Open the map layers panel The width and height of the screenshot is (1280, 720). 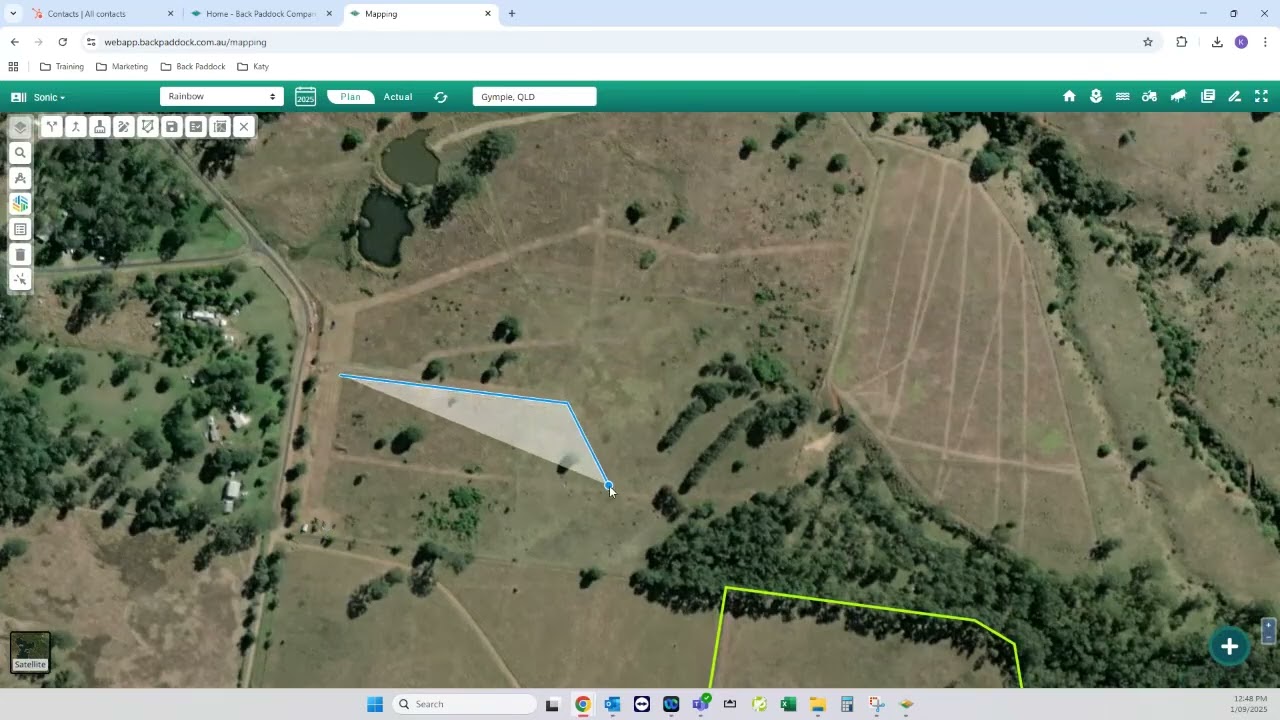(x=20, y=127)
